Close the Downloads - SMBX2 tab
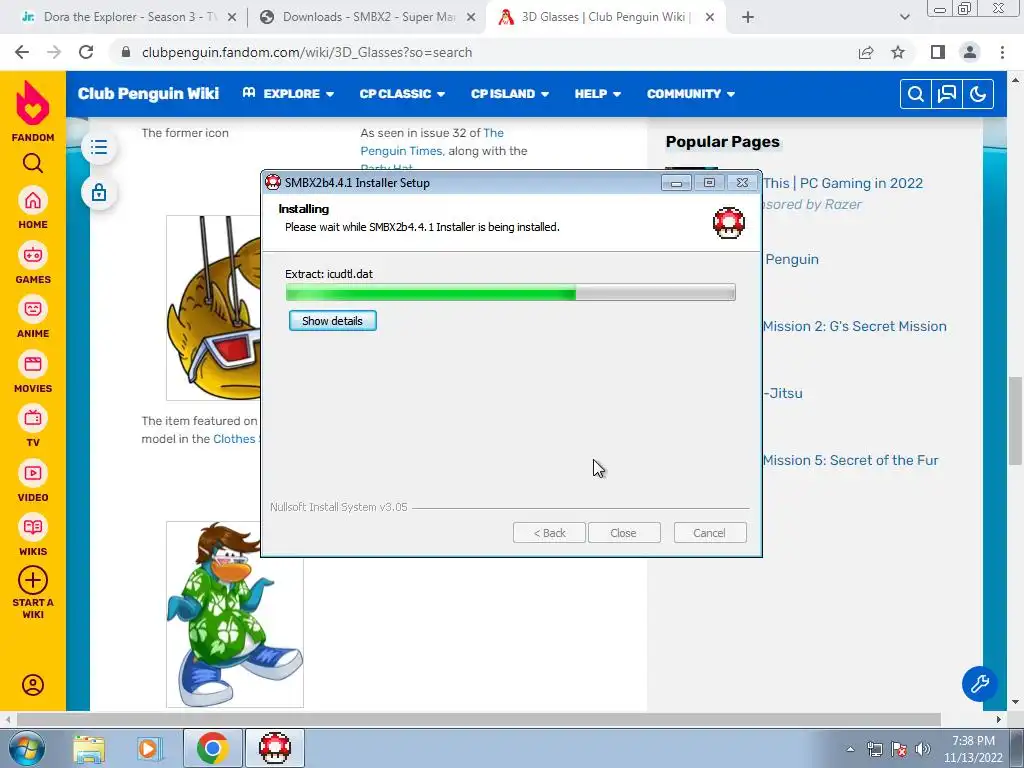 point(471,18)
